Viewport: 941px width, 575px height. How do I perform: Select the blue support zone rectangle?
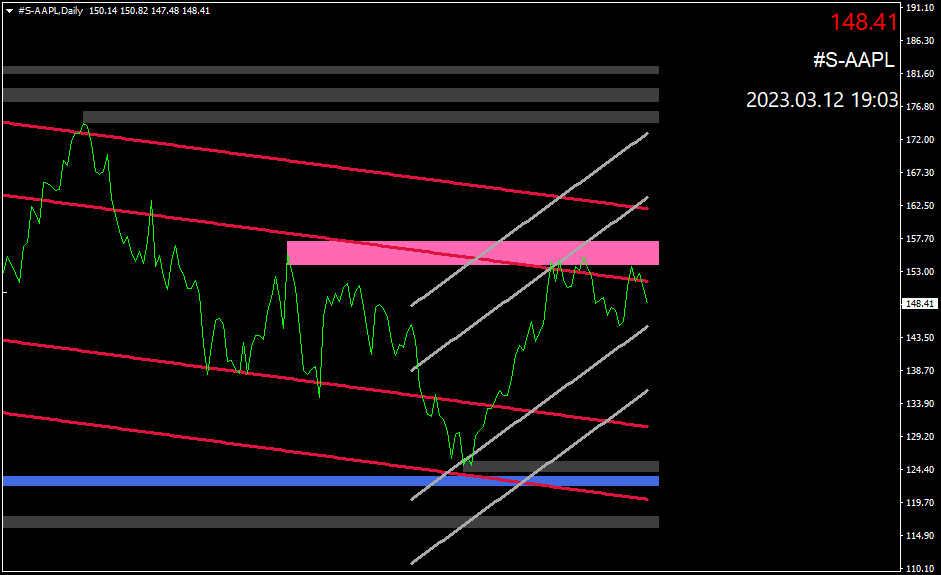[x=331, y=481]
